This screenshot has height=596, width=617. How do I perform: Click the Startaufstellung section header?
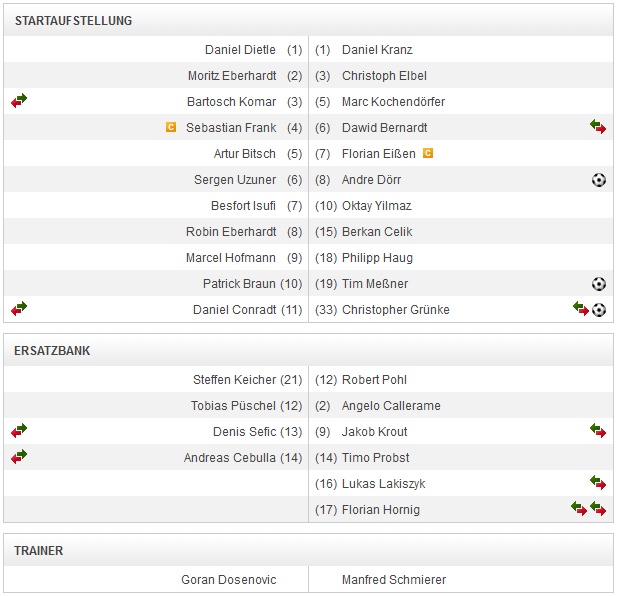(73, 21)
